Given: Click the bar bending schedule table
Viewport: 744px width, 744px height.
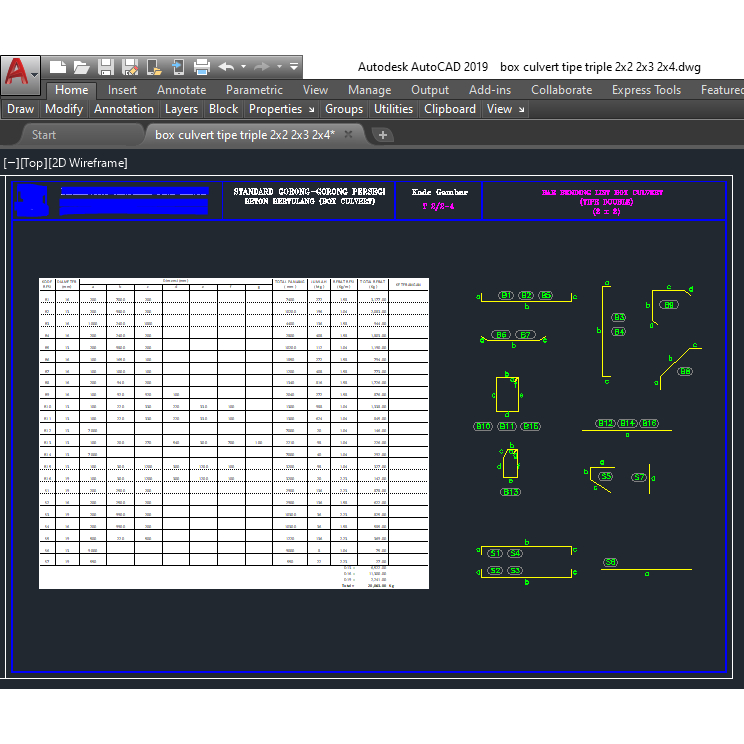Looking at the screenshot, I should coord(234,433).
